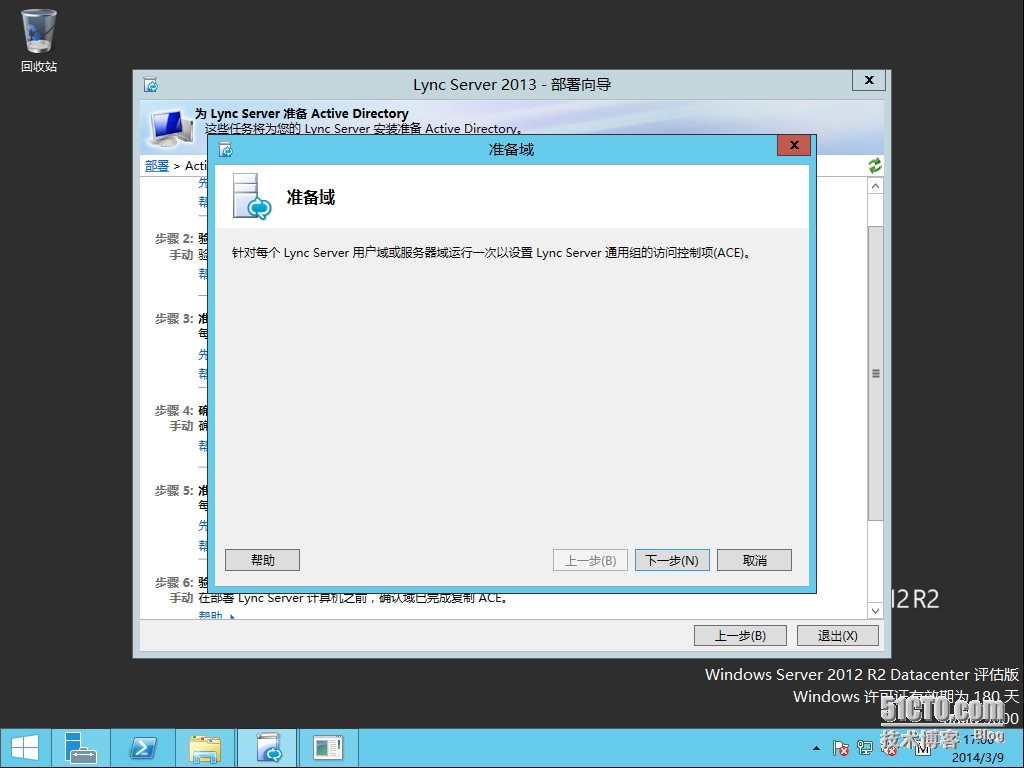This screenshot has width=1024, height=768.
Task: Click the Deployment Wizard vertical scrollbar thumb
Action: pyautogui.click(x=876, y=374)
